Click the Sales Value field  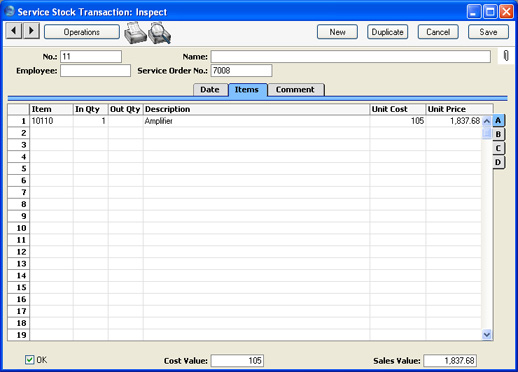(450, 361)
